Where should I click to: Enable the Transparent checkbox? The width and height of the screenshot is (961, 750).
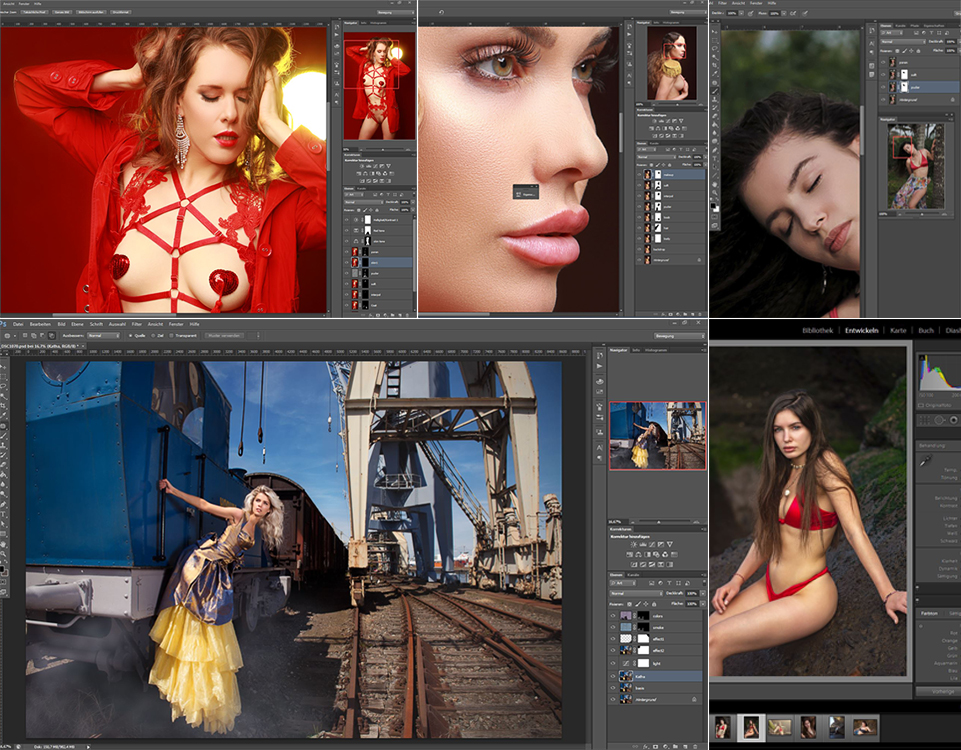coord(172,335)
